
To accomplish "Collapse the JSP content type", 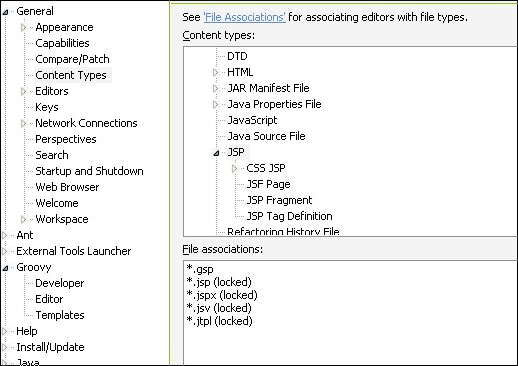I will tap(216, 153).
